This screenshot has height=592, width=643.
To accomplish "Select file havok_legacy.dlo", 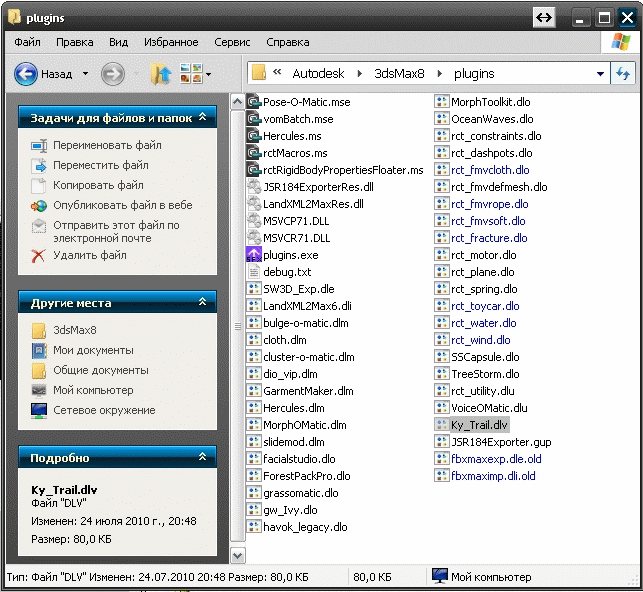I will click(305, 527).
